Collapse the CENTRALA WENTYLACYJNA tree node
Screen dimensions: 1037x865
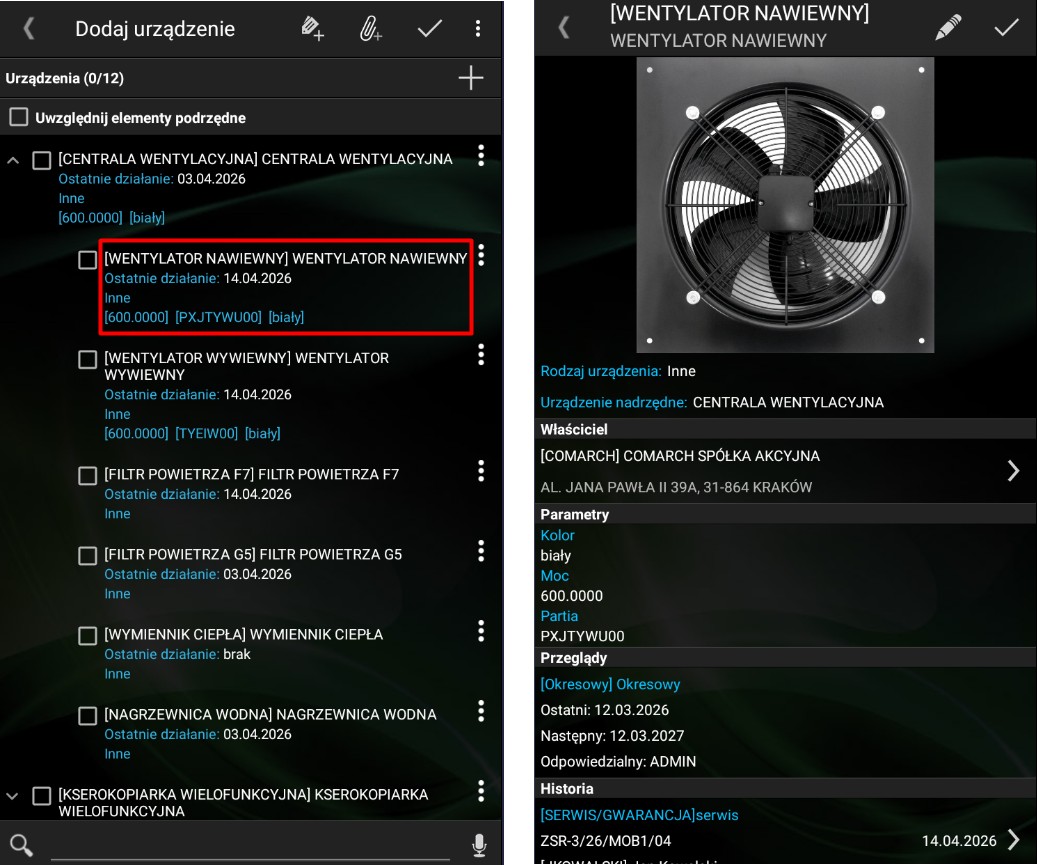pyautogui.click(x=13, y=160)
